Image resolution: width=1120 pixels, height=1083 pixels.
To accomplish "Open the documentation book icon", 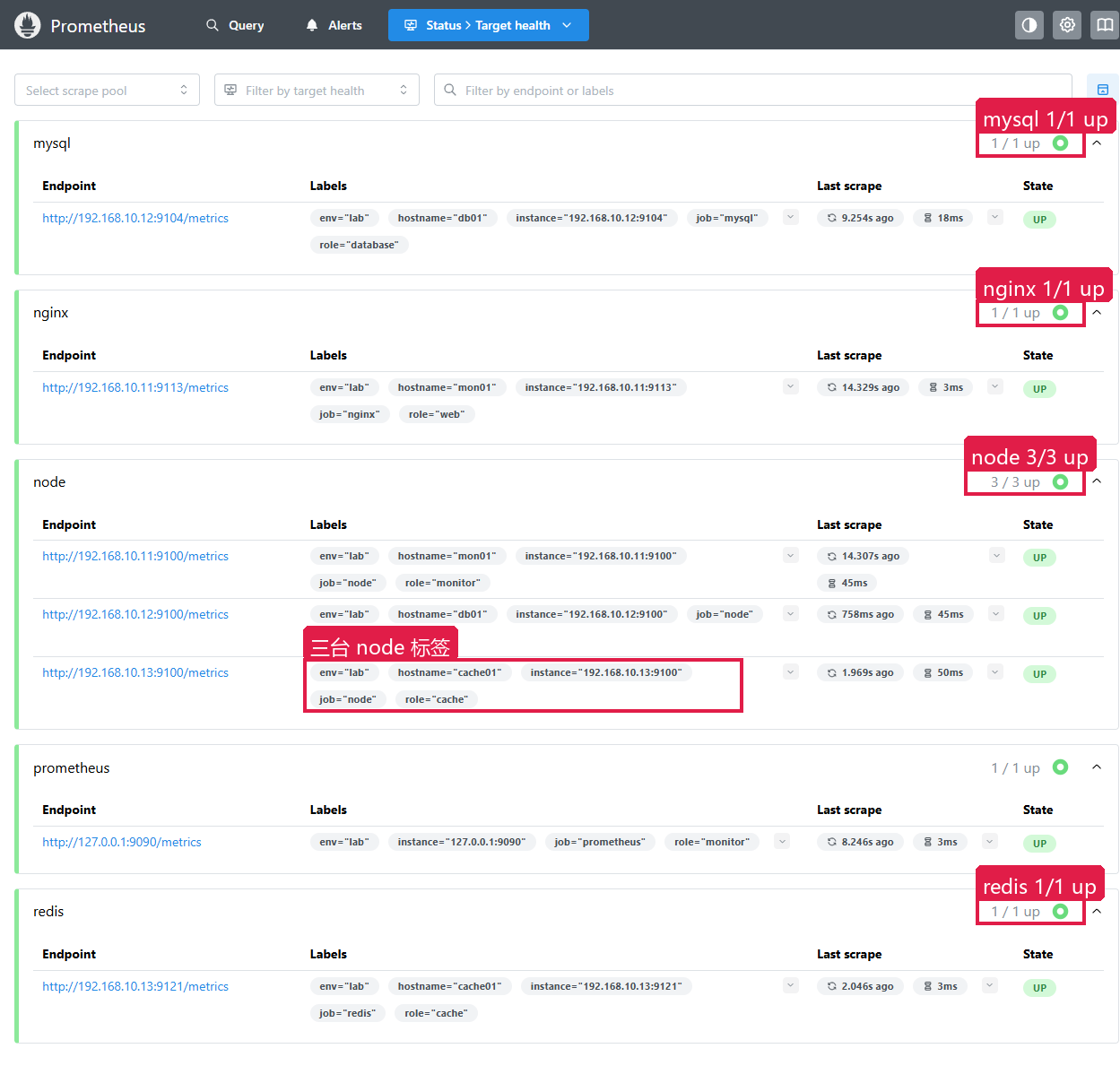I will pos(1105,25).
